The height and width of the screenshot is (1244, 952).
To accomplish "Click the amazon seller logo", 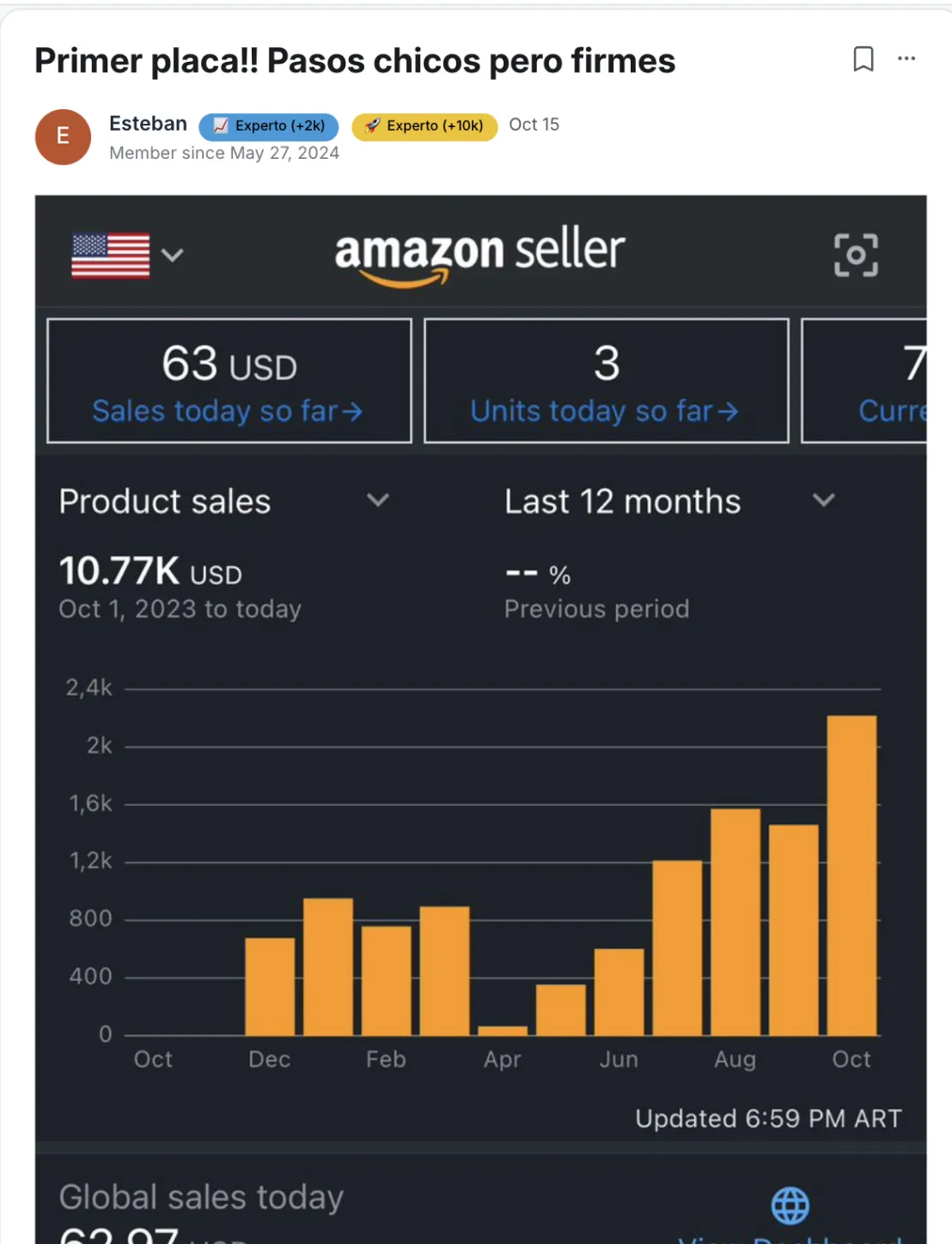I will click(x=479, y=253).
